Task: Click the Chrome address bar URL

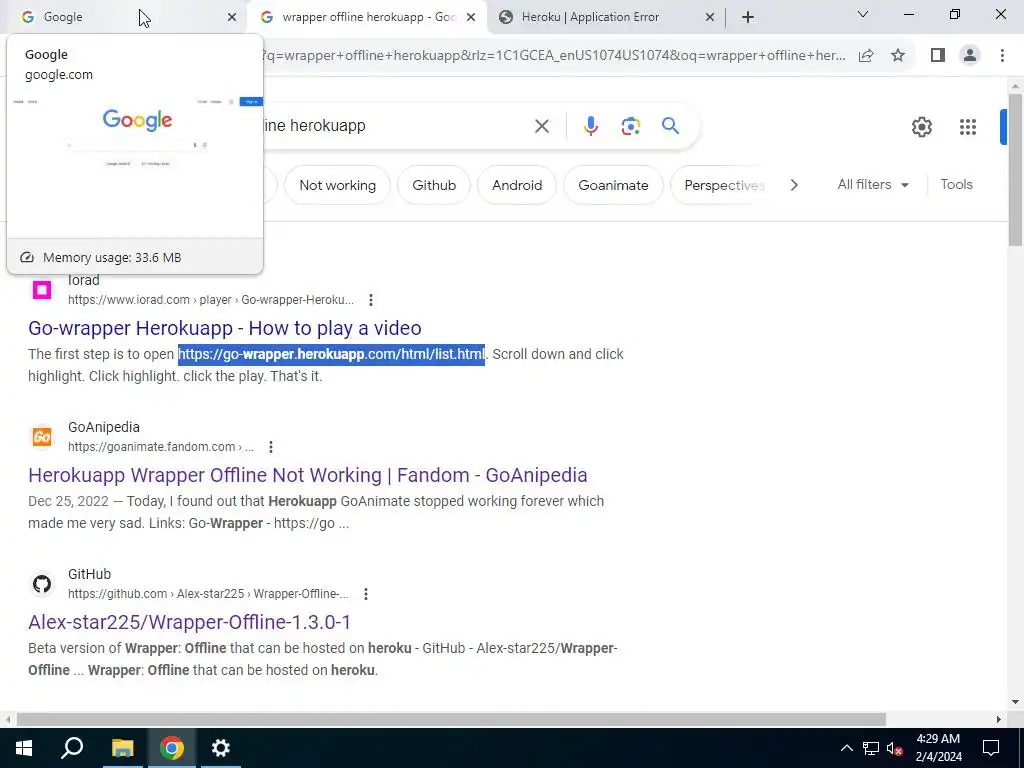Action: [x=553, y=56]
